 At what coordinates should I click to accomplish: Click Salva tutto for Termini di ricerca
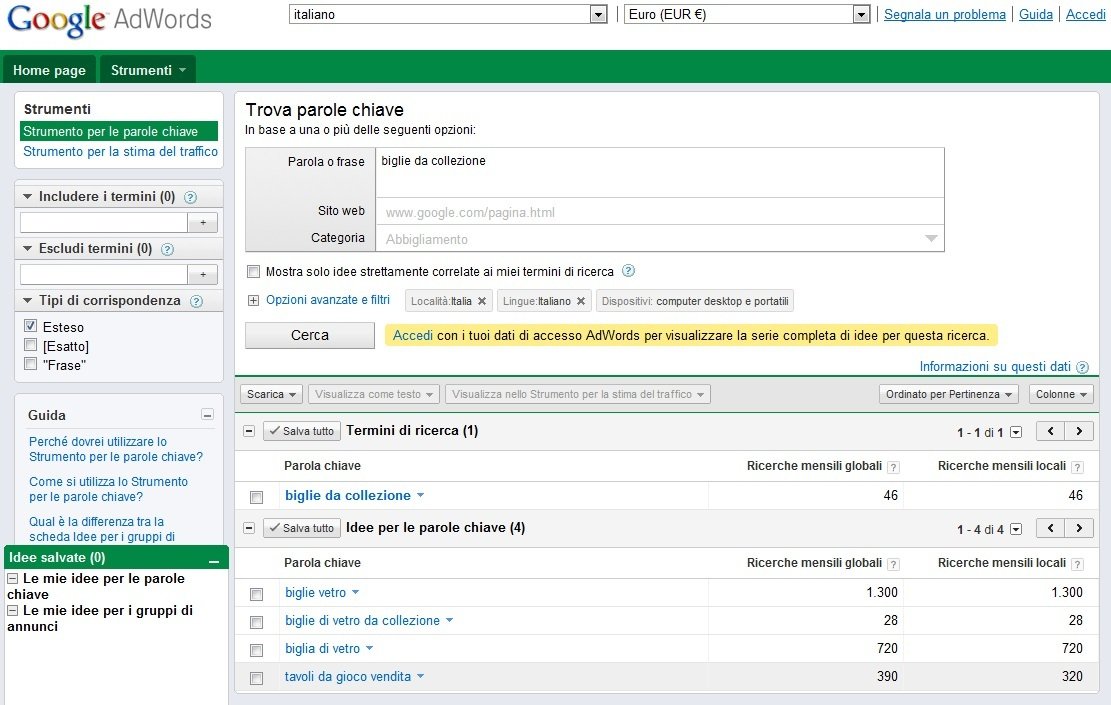click(302, 431)
